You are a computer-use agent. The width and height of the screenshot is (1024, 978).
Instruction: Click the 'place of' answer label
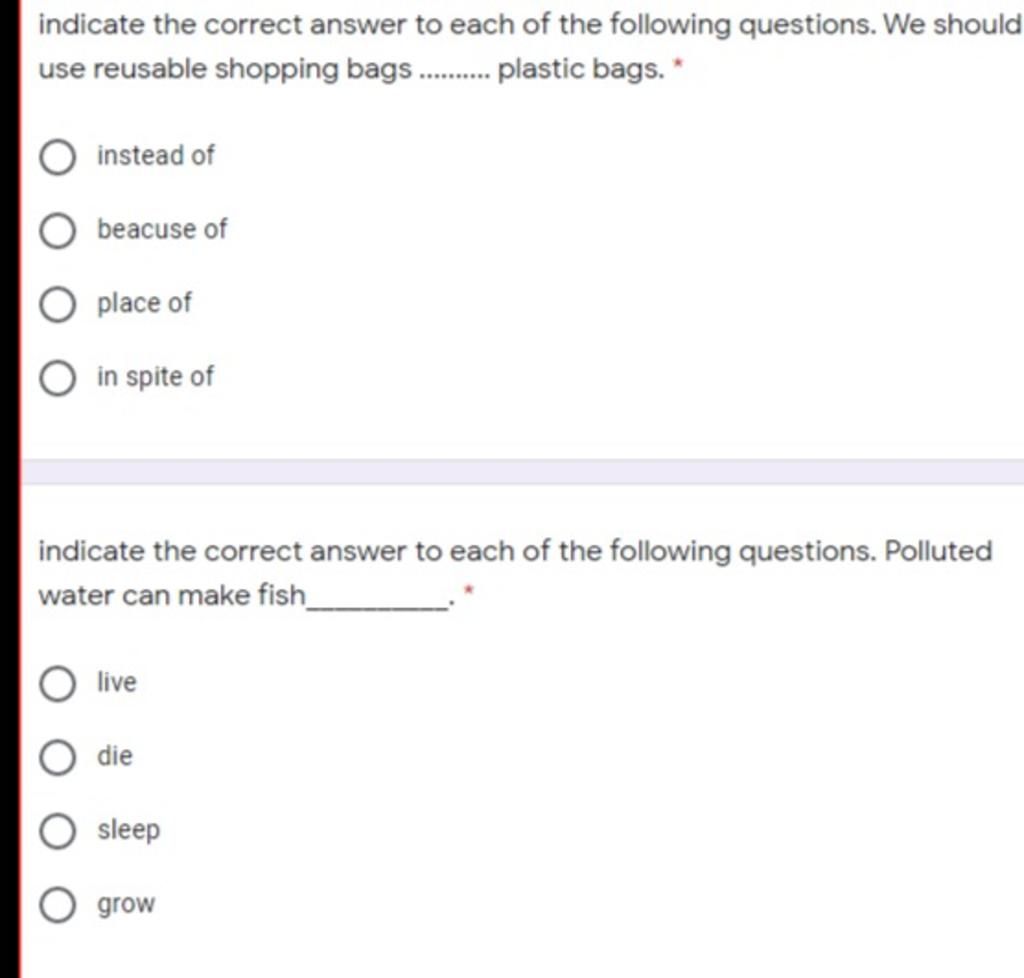point(144,303)
